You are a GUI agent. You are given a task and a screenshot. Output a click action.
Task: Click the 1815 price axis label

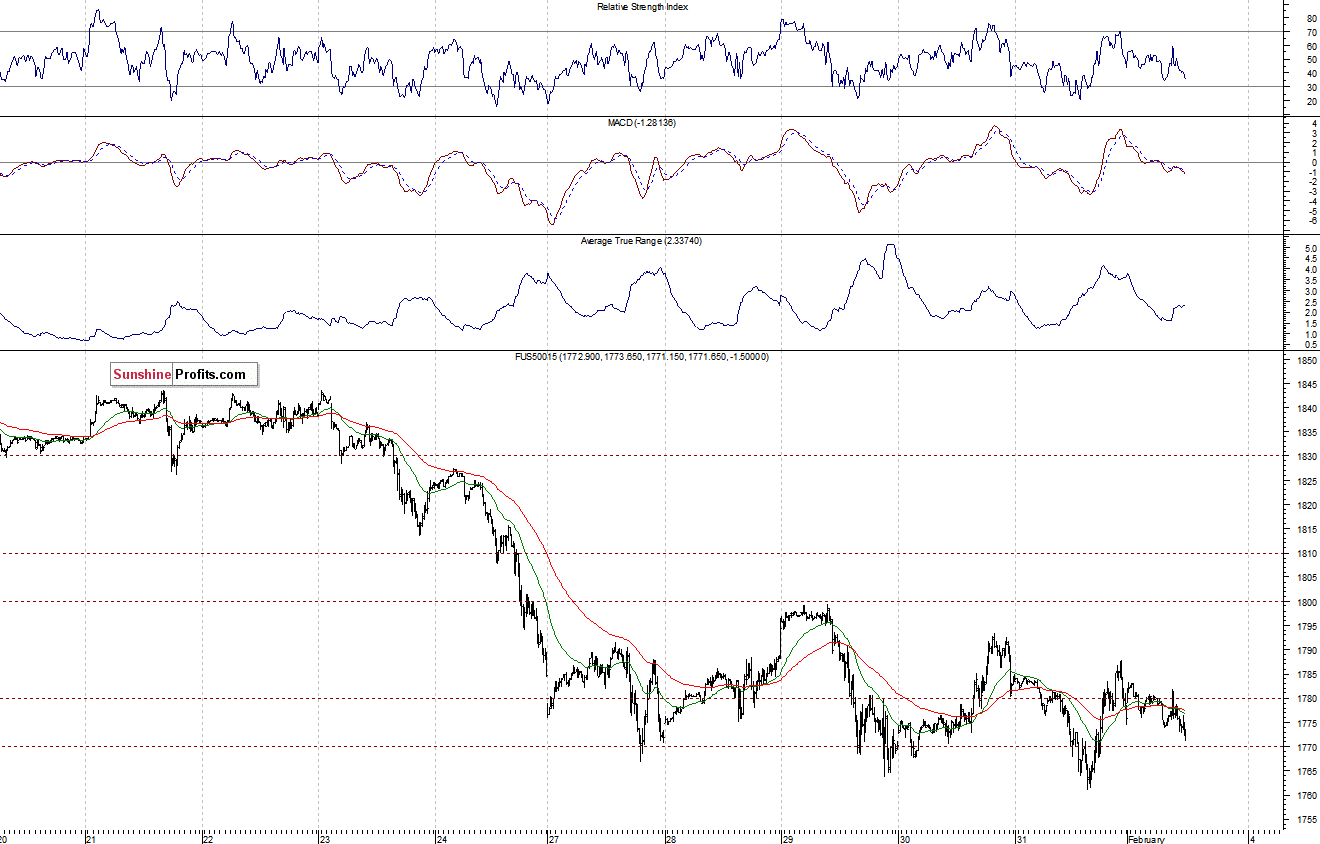[1306, 529]
